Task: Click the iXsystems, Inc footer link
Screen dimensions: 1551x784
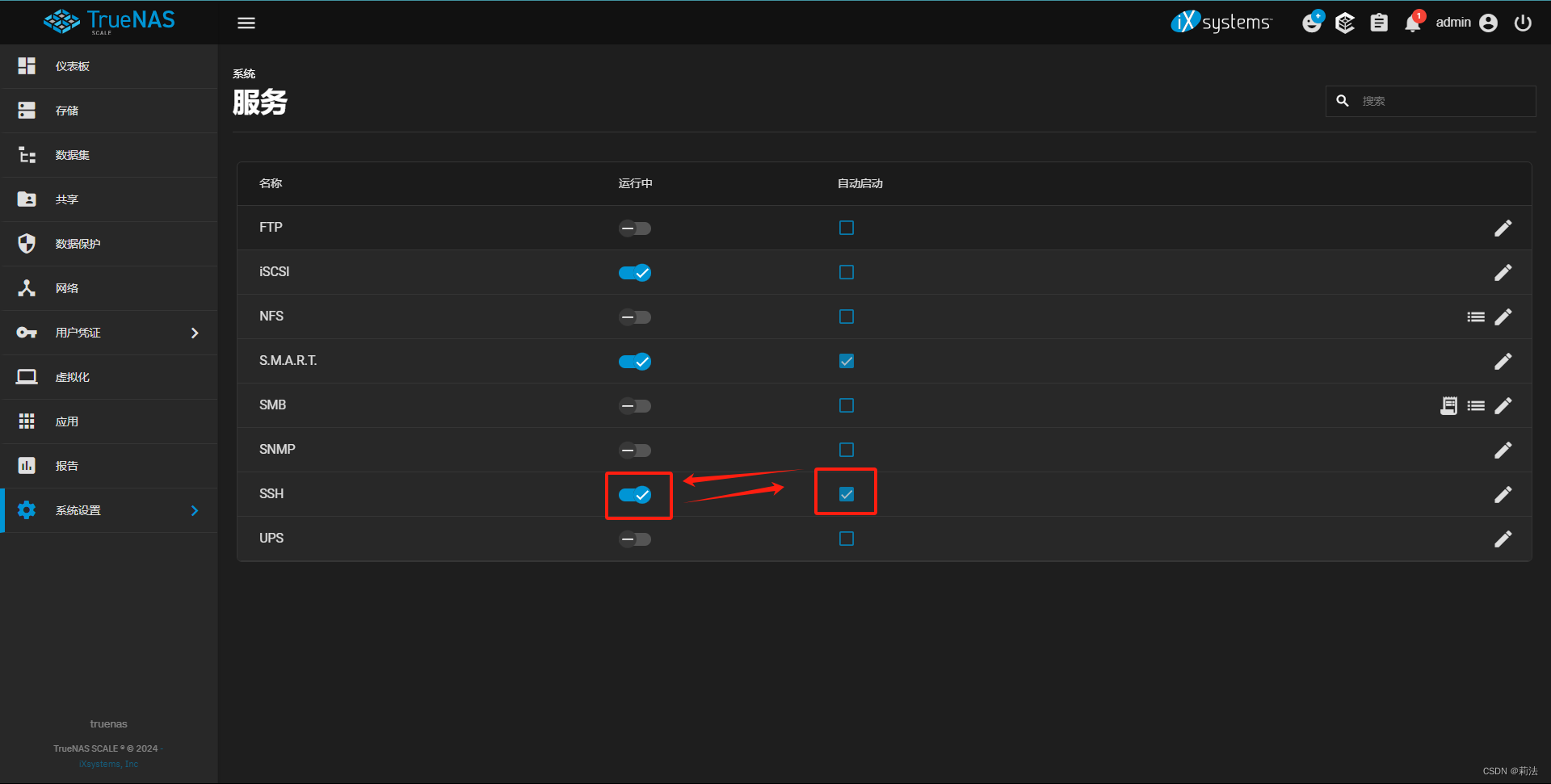Action: point(108,764)
